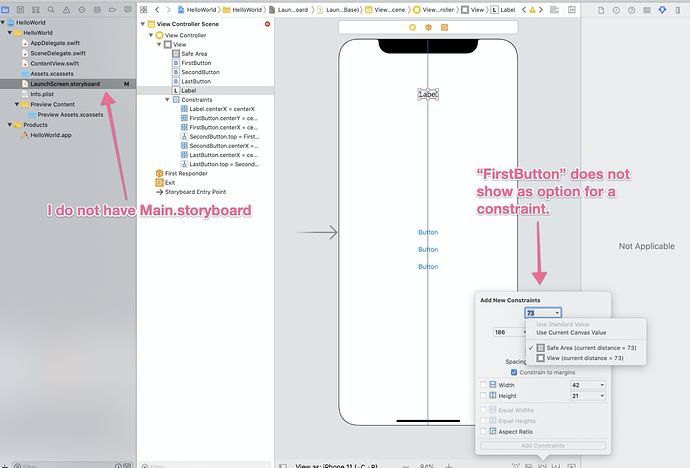The width and height of the screenshot is (690, 468).
Task: Toggle Constrain to margins checkbox
Action: pyautogui.click(x=514, y=372)
